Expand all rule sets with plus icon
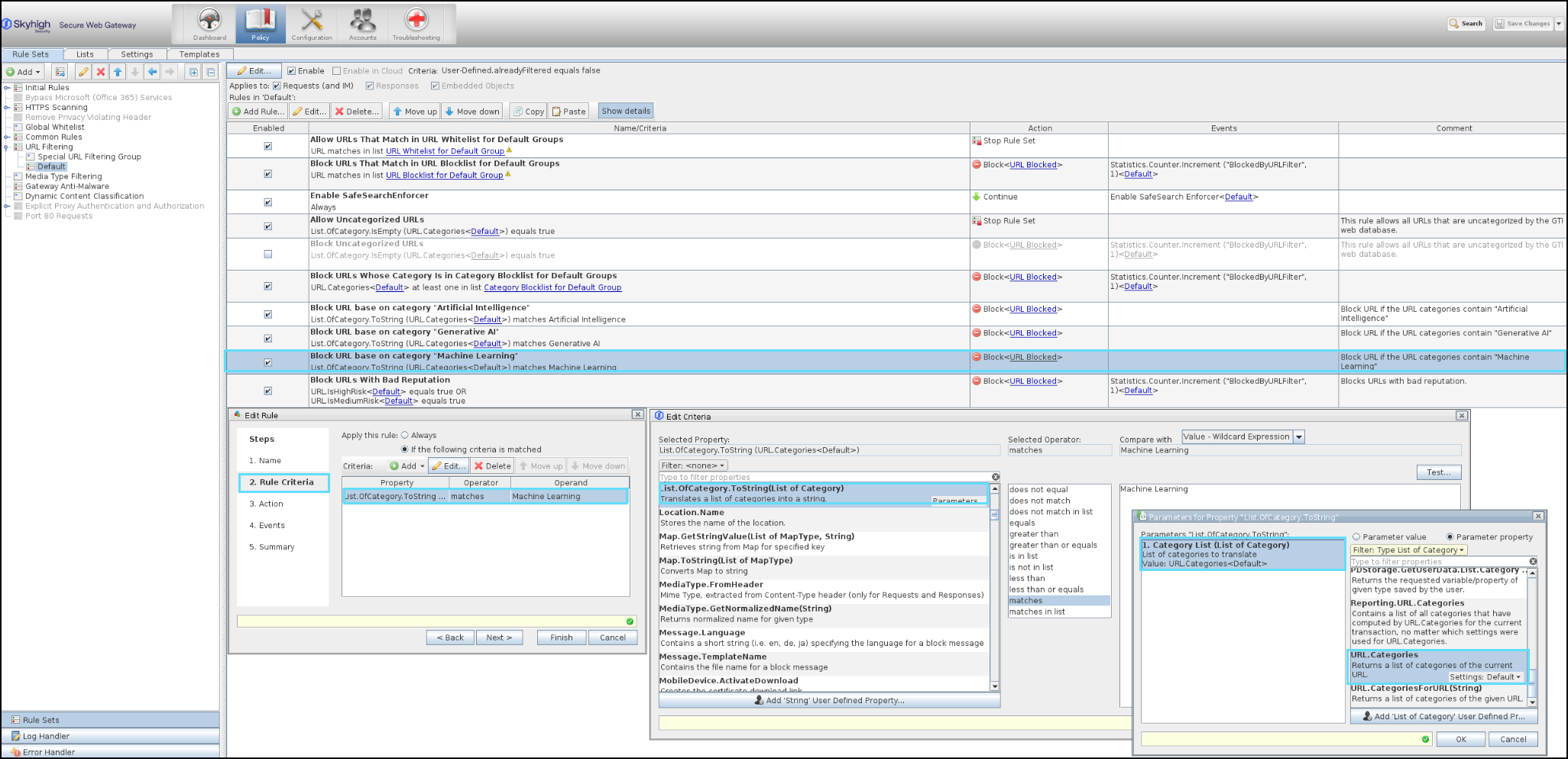 (193, 72)
